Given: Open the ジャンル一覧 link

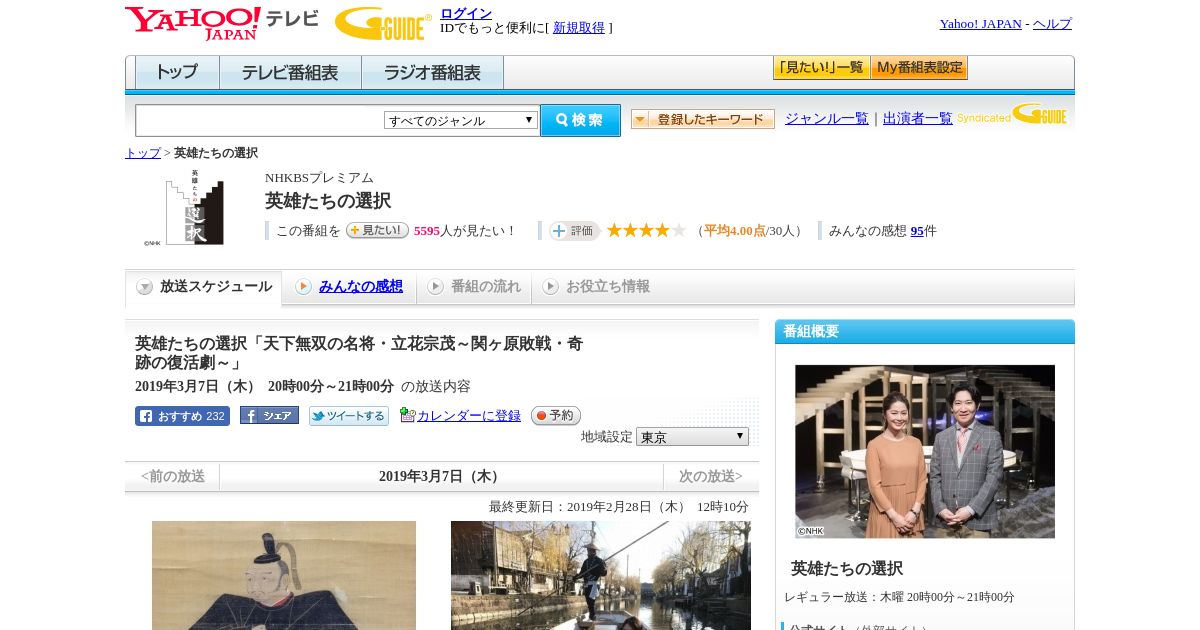Looking at the screenshot, I should click(826, 118).
